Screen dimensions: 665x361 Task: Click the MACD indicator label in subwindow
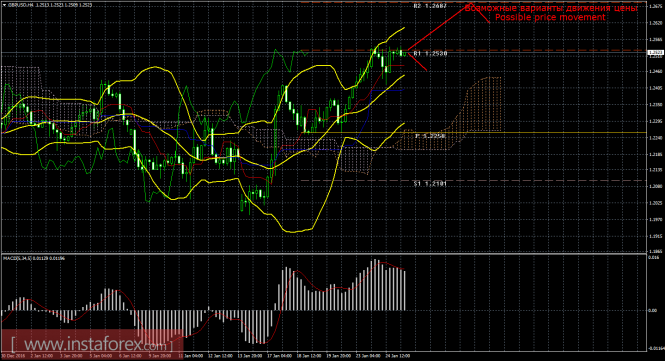34,258
